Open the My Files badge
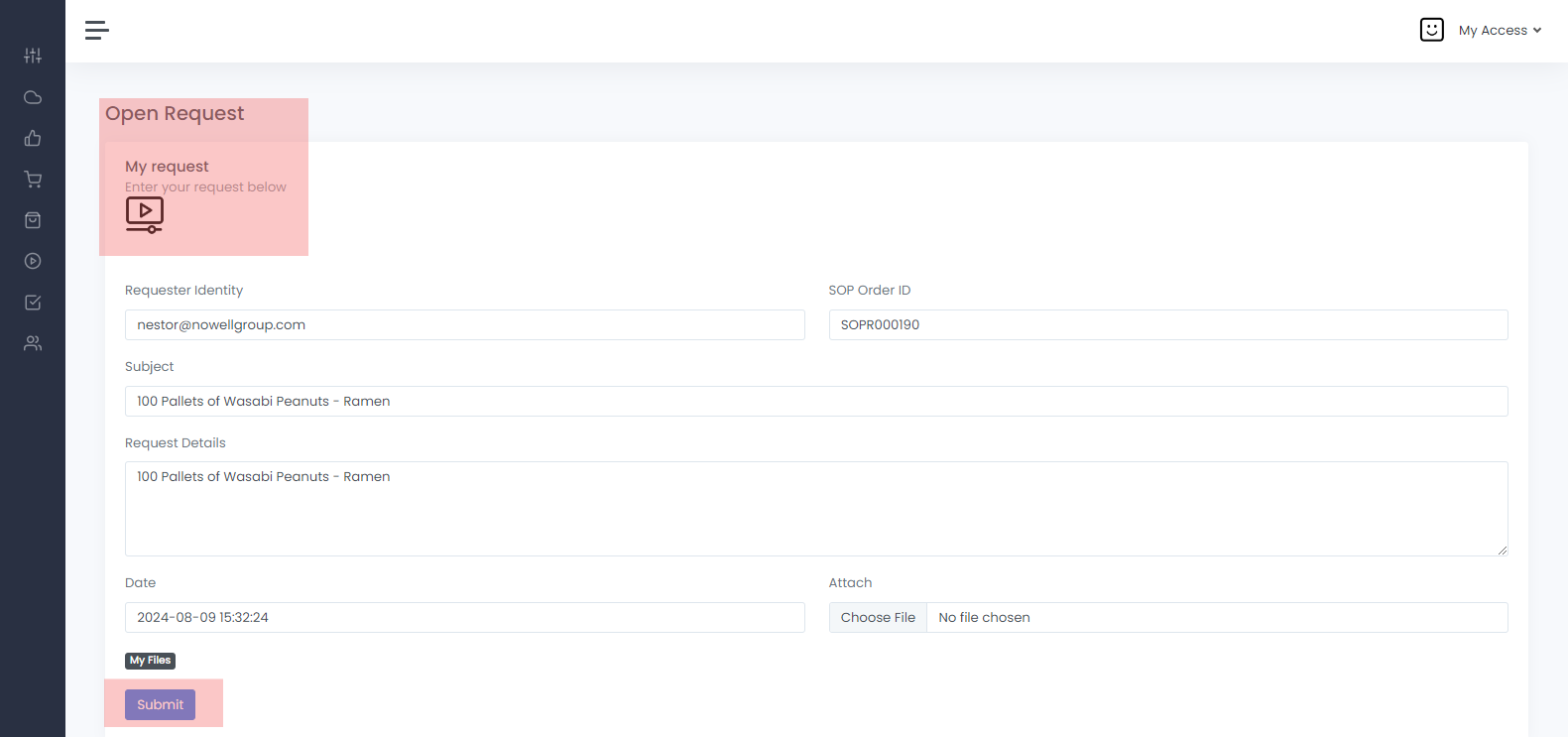 pyautogui.click(x=151, y=661)
